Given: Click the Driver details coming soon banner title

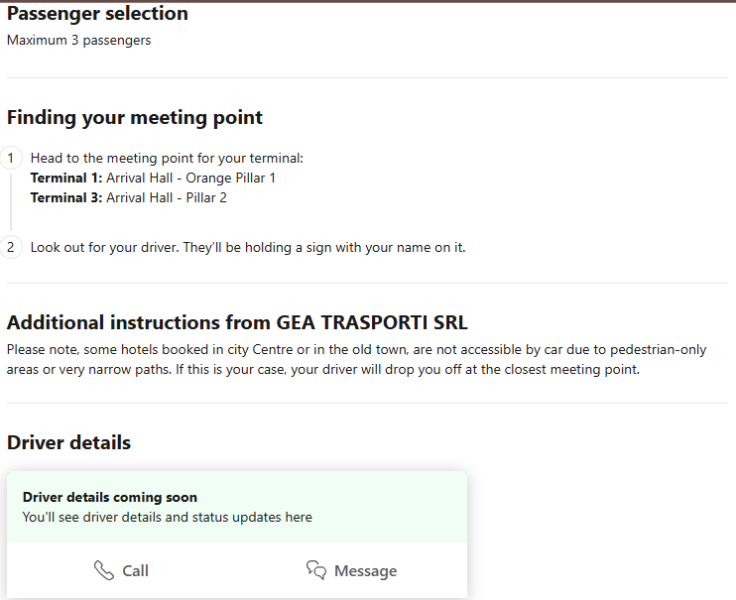Looking at the screenshot, I should [x=110, y=497].
